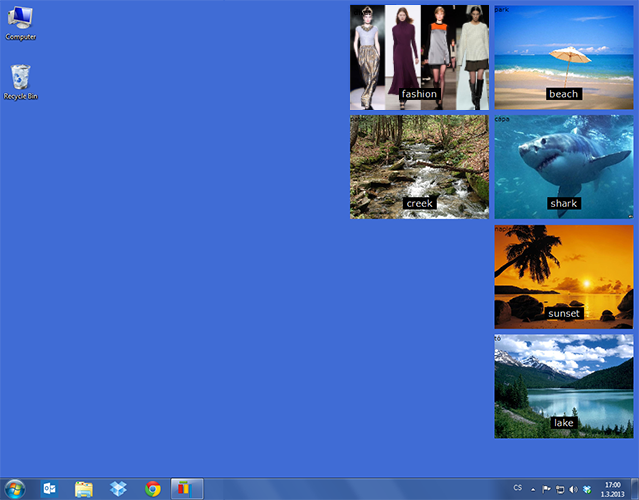Pick the sunset image tile

(563, 276)
